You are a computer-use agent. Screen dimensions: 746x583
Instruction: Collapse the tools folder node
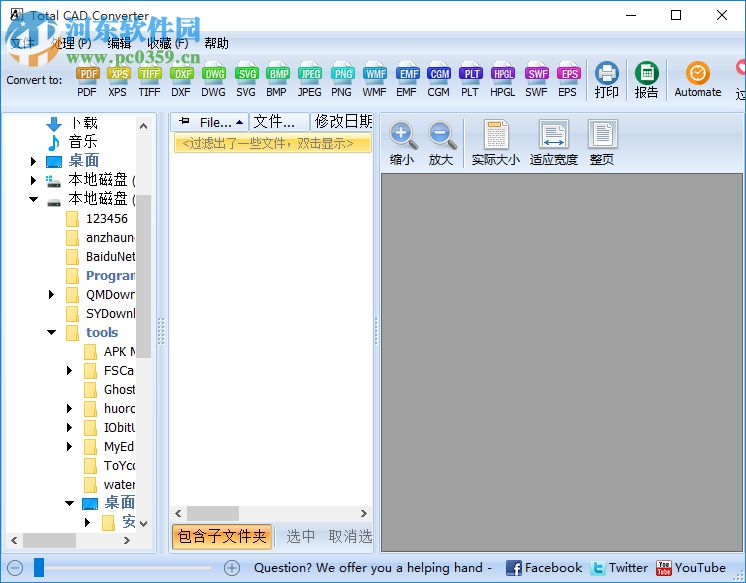[x=51, y=332]
